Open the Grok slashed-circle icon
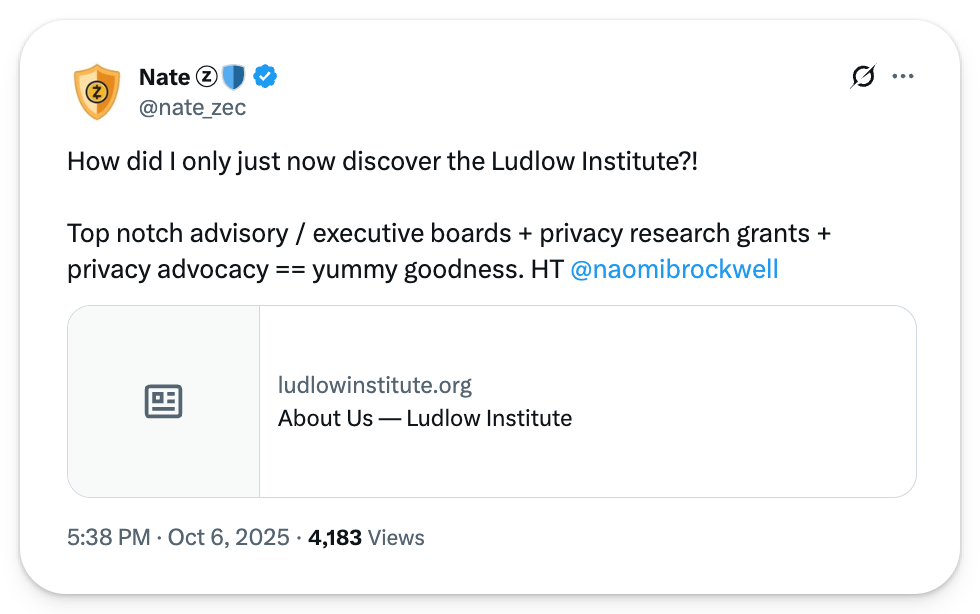Viewport: 980px width, 614px height. point(862,76)
